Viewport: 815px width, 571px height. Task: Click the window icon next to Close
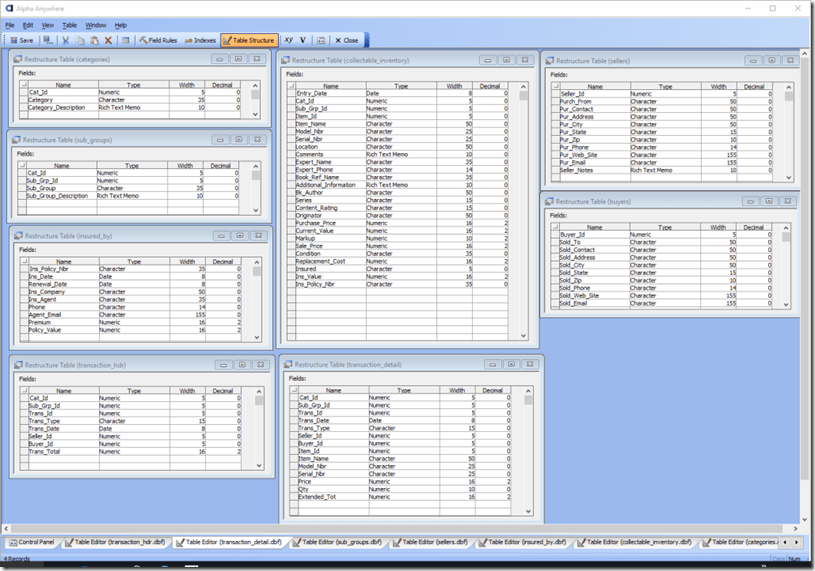click(321, 40)
